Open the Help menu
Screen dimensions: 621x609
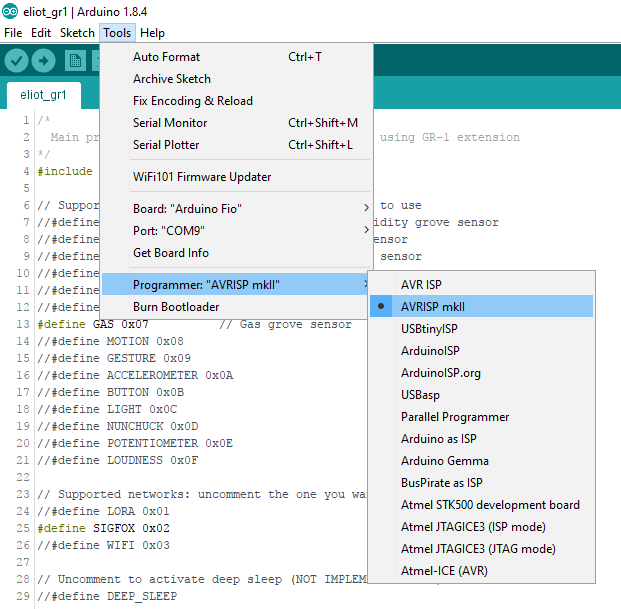click(152, 33)
